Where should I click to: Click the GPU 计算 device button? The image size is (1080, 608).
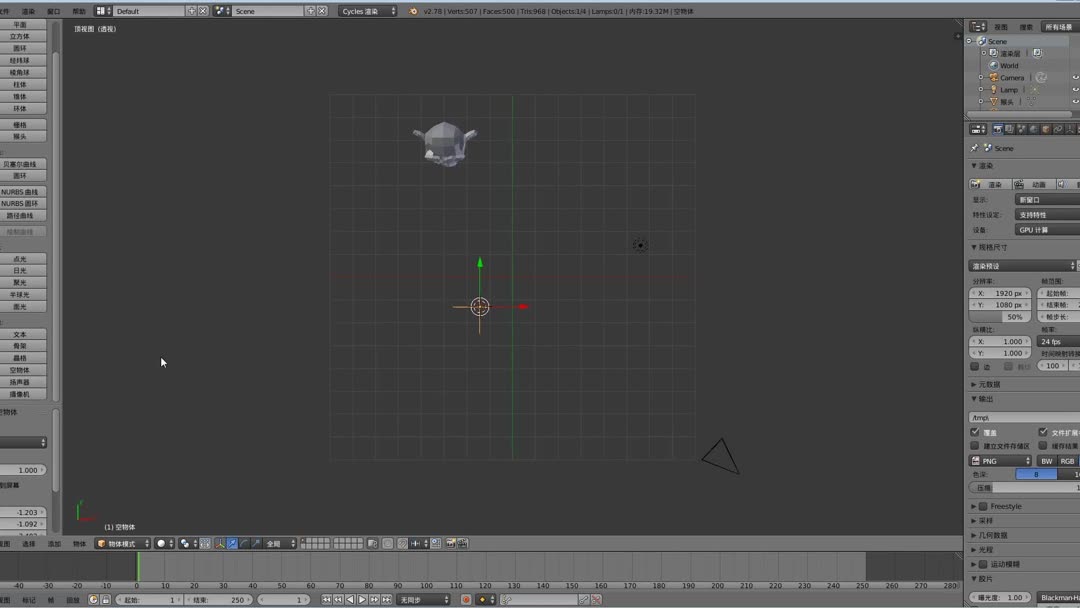coord(1044,229)
